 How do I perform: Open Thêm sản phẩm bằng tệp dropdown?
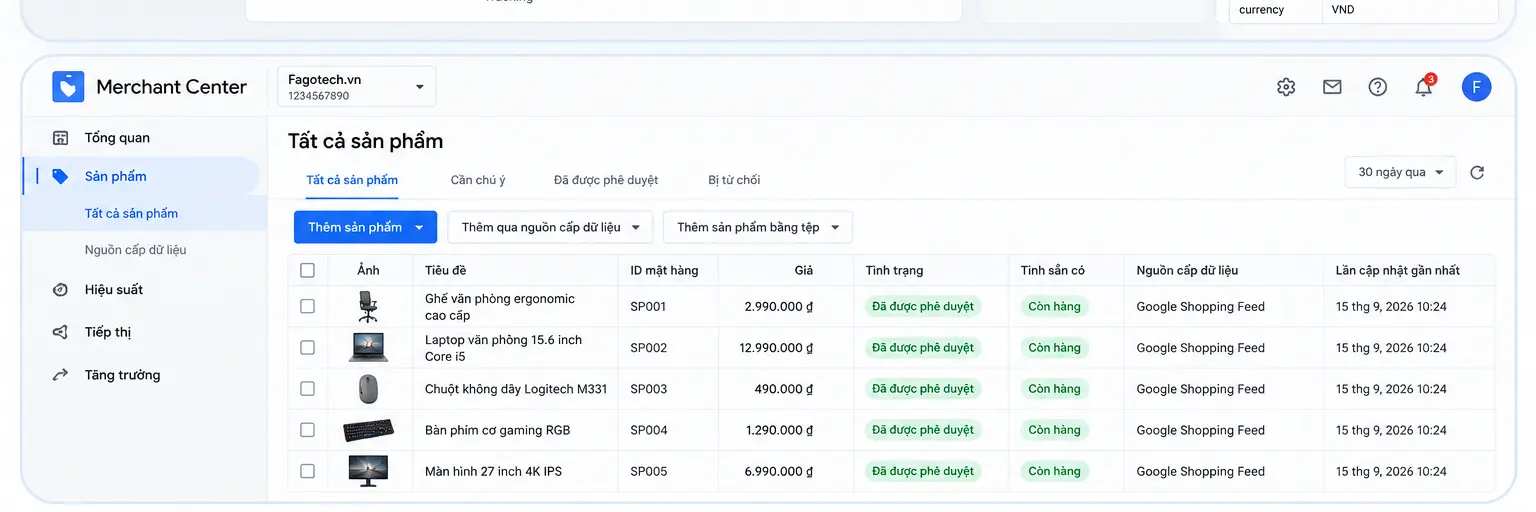pyautogui.click(x=757, y=227)
